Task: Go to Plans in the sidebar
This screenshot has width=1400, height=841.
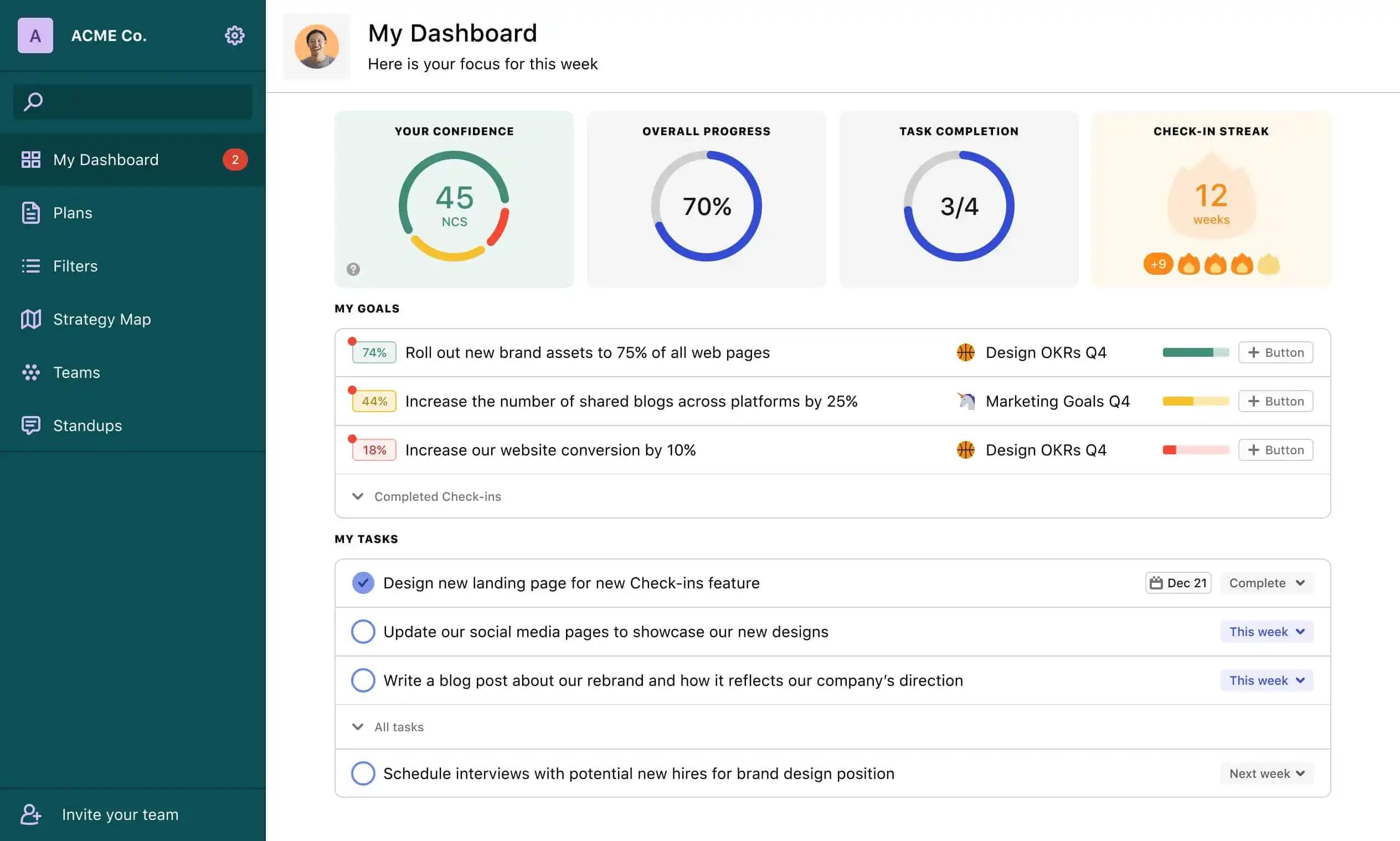Action: pos(73,213)
